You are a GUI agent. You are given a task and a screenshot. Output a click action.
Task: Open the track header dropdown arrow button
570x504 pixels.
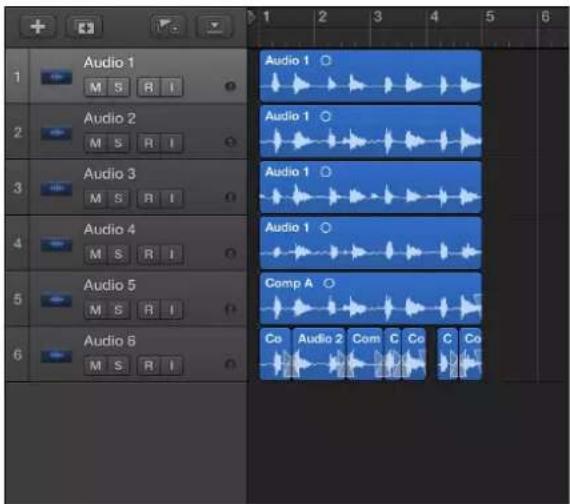click(214, 26)
